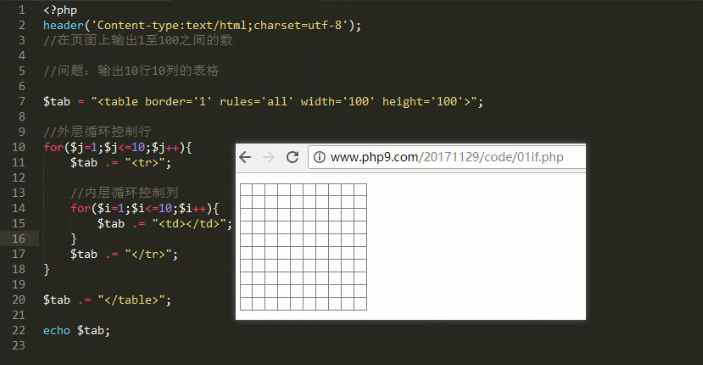
Task: Click the echo $tab statement
Action: pos(77,330)
